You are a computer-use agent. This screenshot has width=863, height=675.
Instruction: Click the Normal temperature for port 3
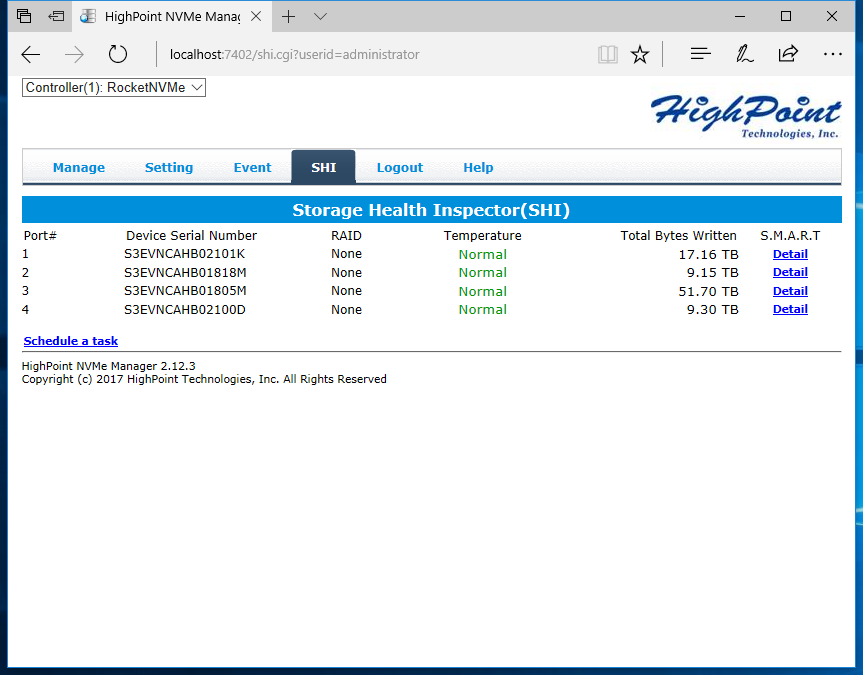point(483,291)
